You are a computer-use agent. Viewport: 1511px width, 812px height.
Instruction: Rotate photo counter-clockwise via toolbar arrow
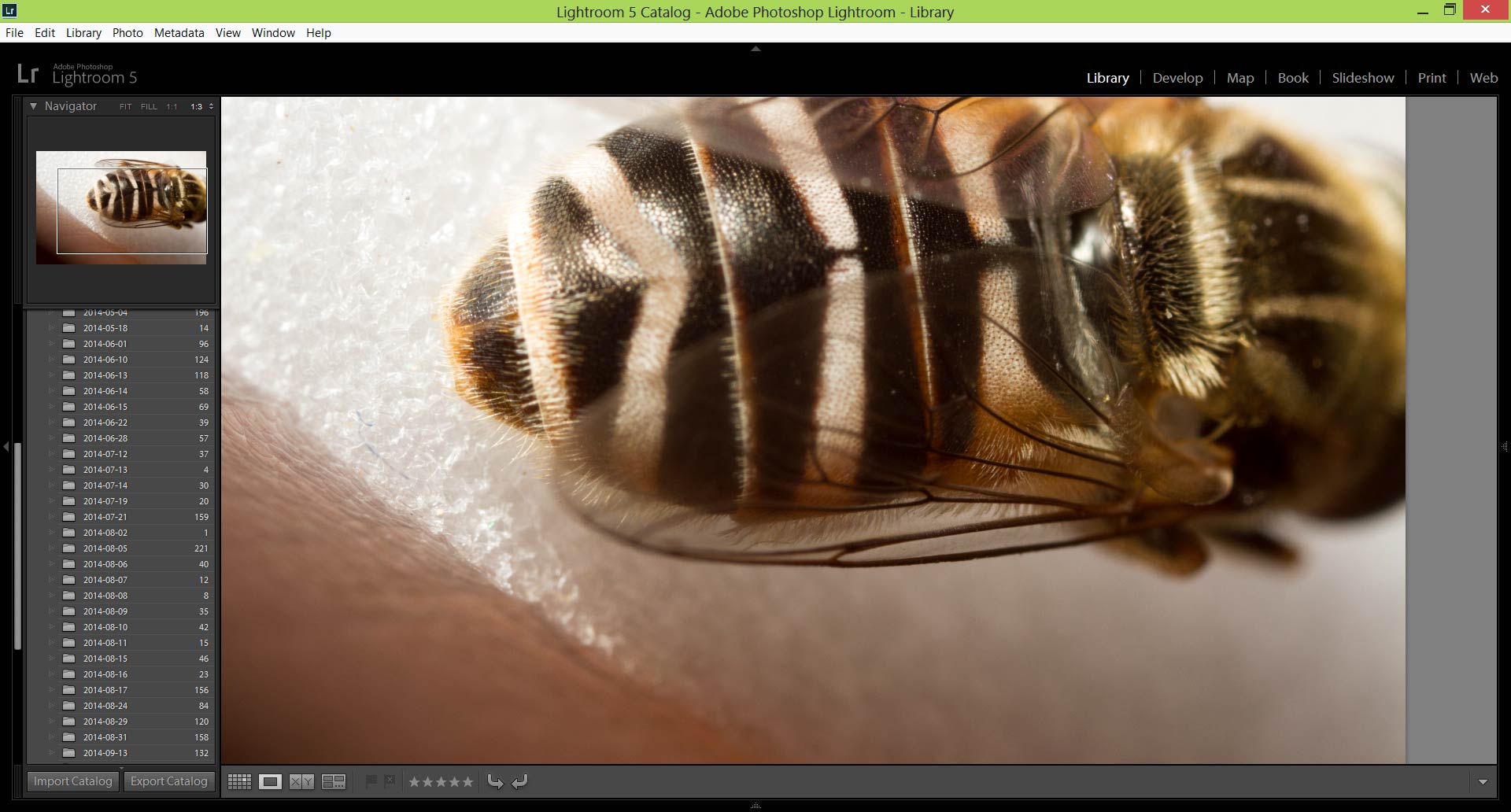pos(495,781)
